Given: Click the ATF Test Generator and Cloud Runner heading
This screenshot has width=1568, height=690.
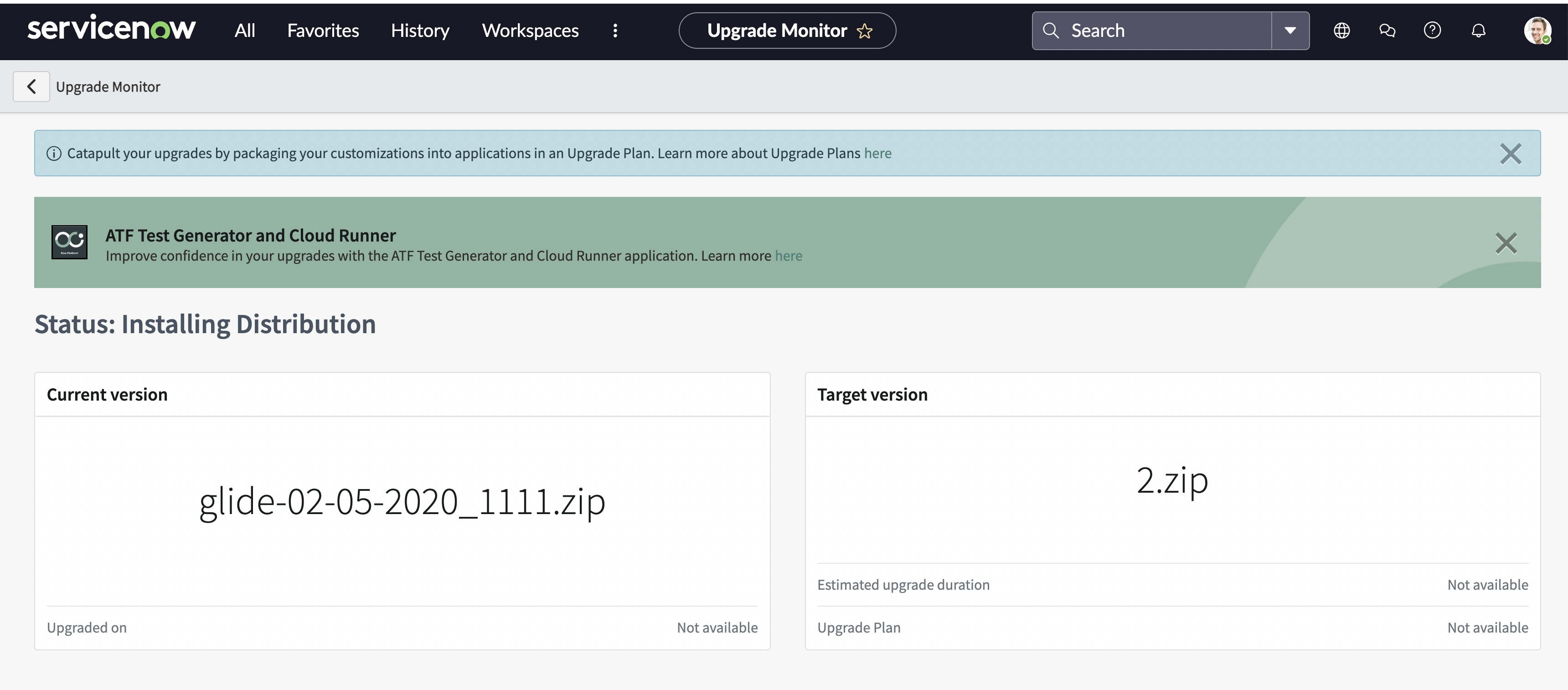Looking at the screenshot, I should pos(250,236).
